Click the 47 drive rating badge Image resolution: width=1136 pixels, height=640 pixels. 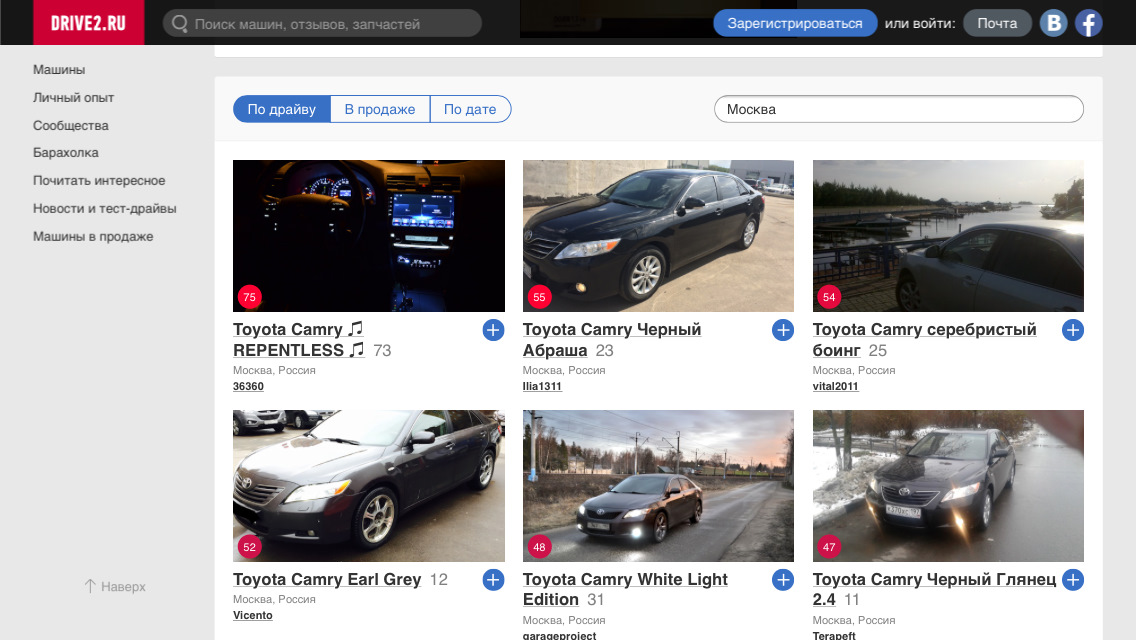pyautogui.click(x=829, y=547)
